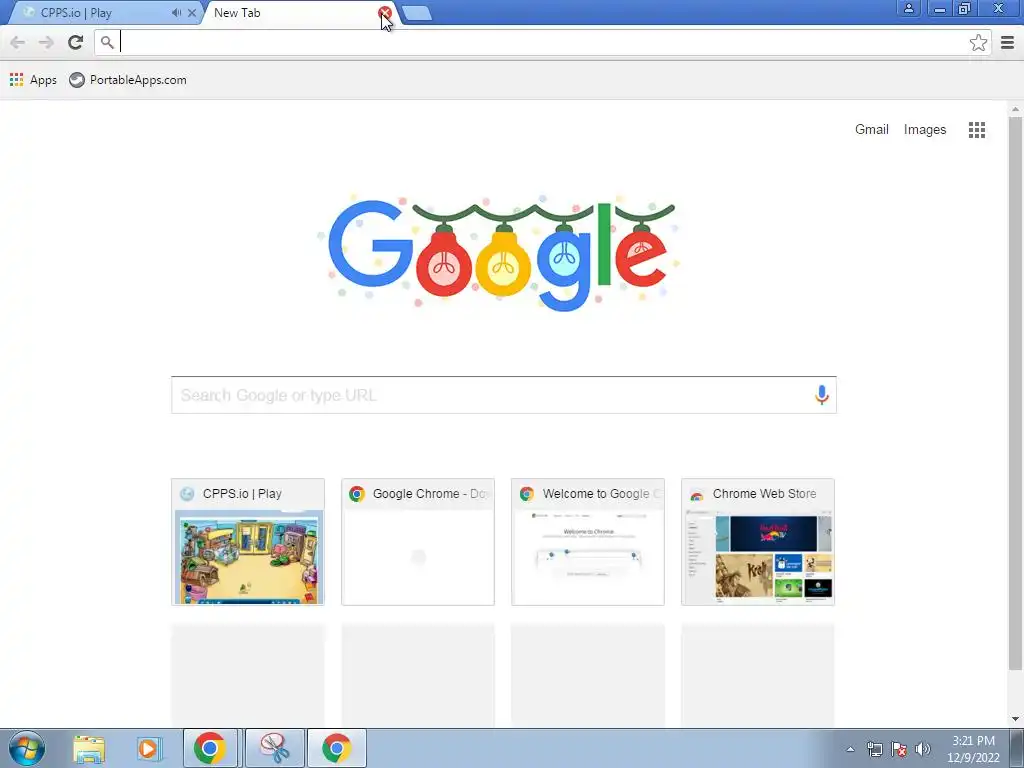Restore down the Chrome window
This screenshot has width=1024, height=768.
[964, 8]
